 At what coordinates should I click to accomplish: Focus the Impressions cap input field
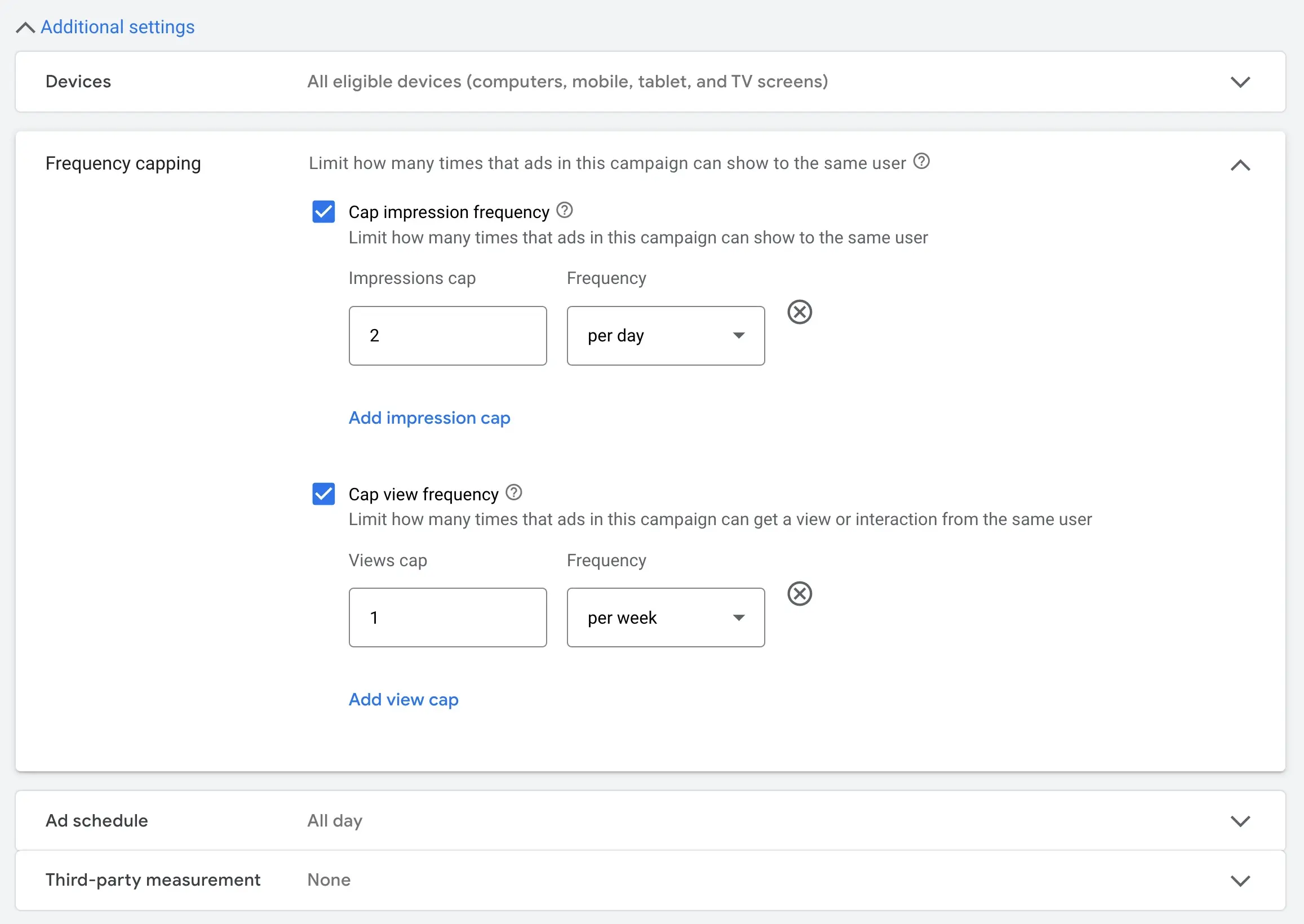pos(447,336)
